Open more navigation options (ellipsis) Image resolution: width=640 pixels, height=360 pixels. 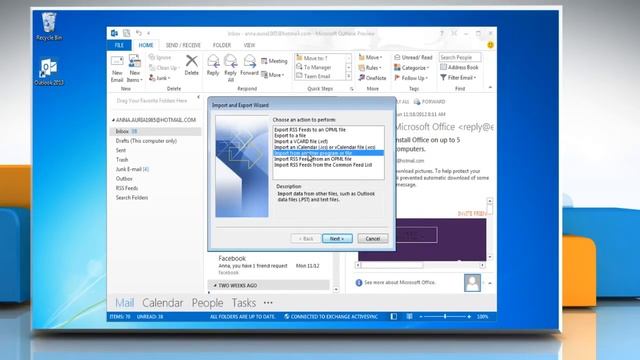(x=268, y=303)
